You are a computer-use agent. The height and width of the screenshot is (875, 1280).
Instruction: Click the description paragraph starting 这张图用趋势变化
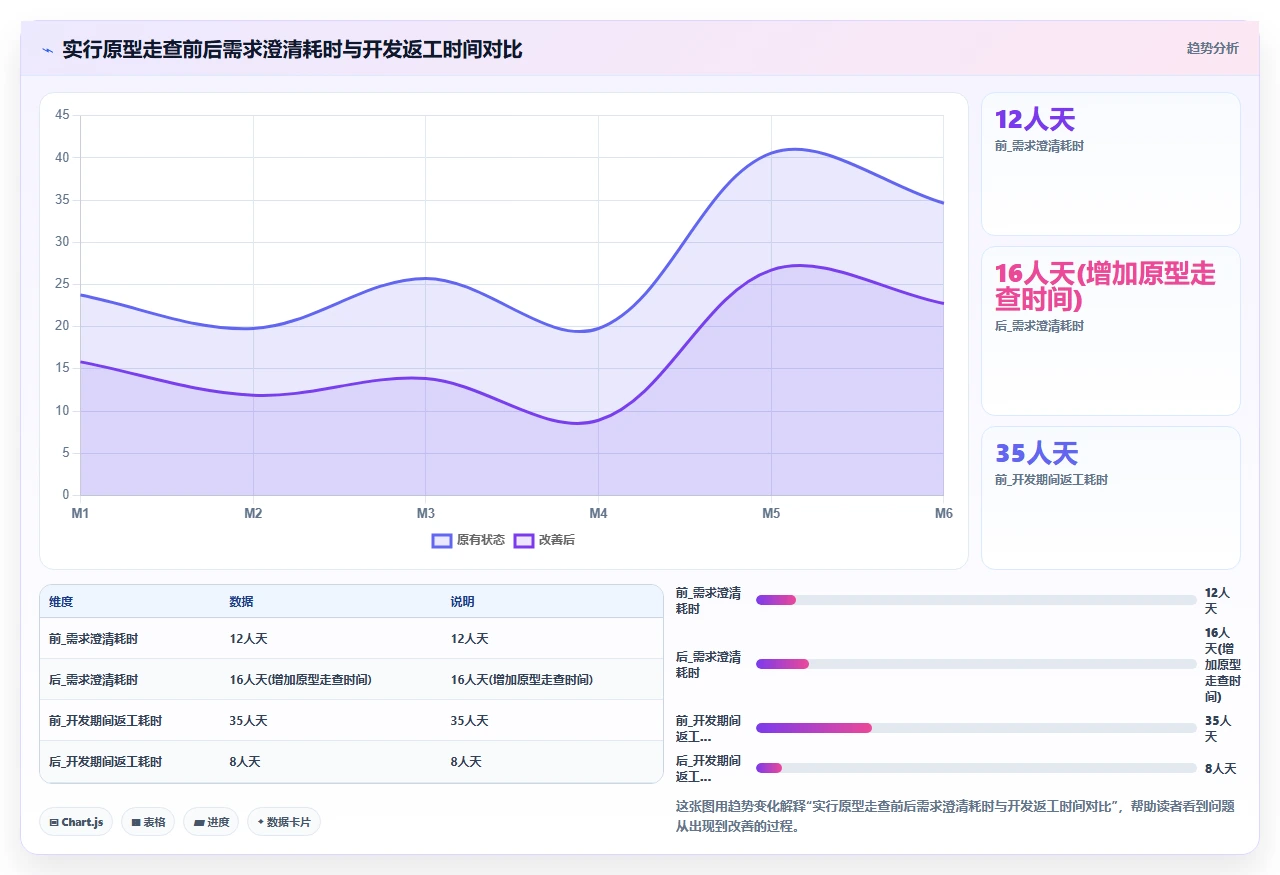pyautogui.click(x=955, y=816)
